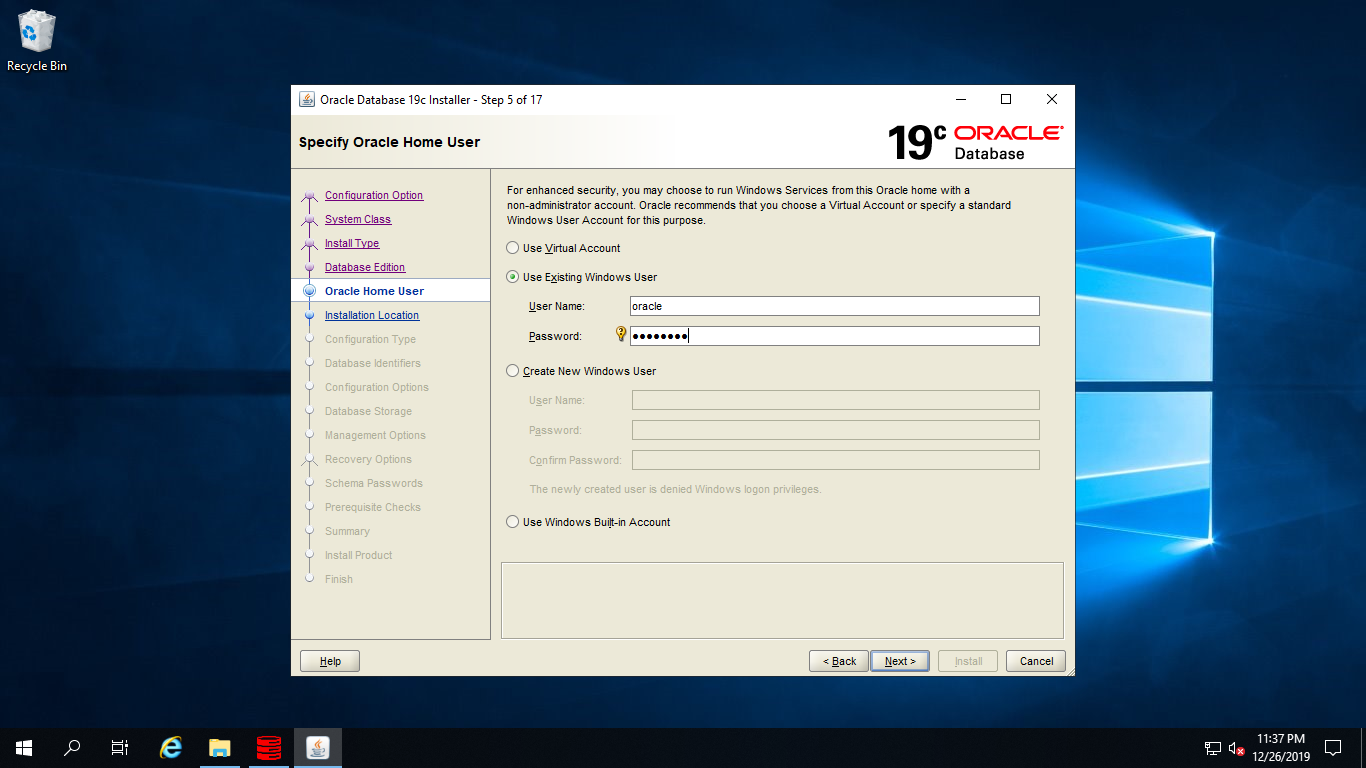
Task: Unmute the speaker icon in system tray
Action: pos(1237,747)
